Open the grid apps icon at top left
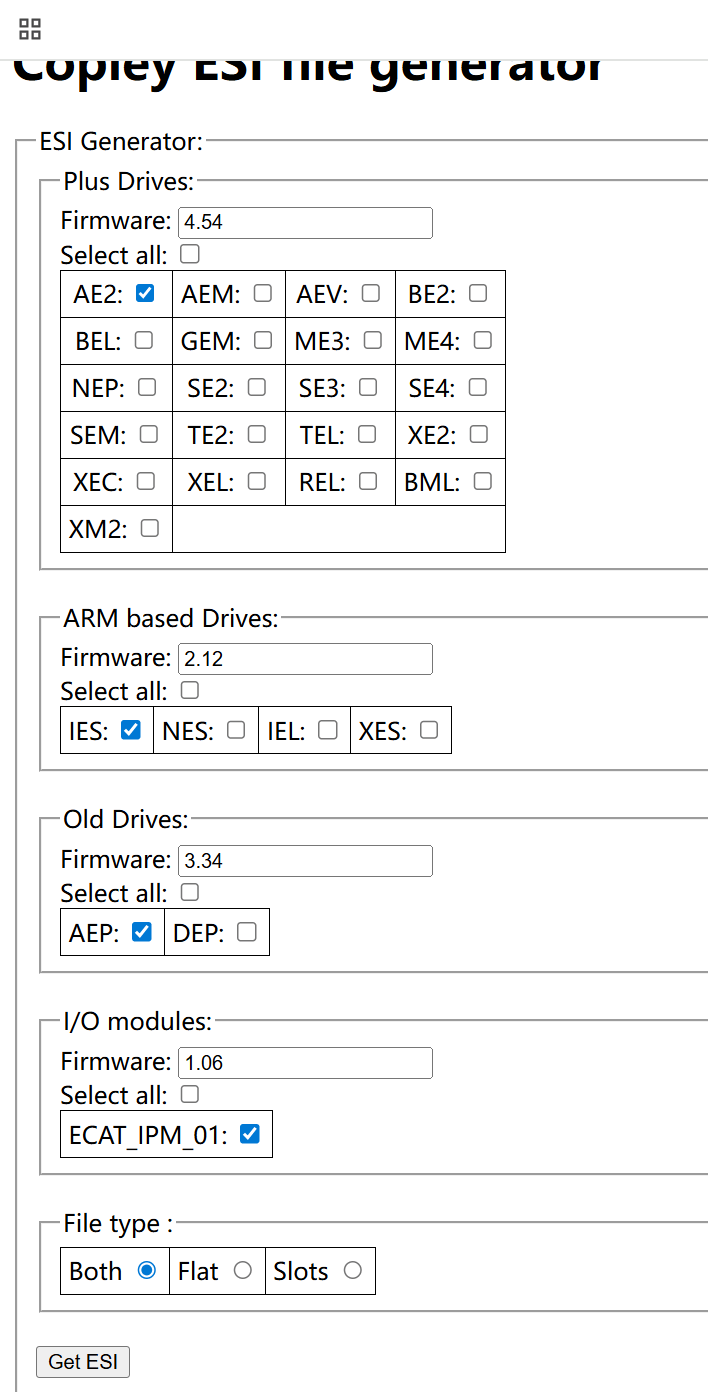 30,29
